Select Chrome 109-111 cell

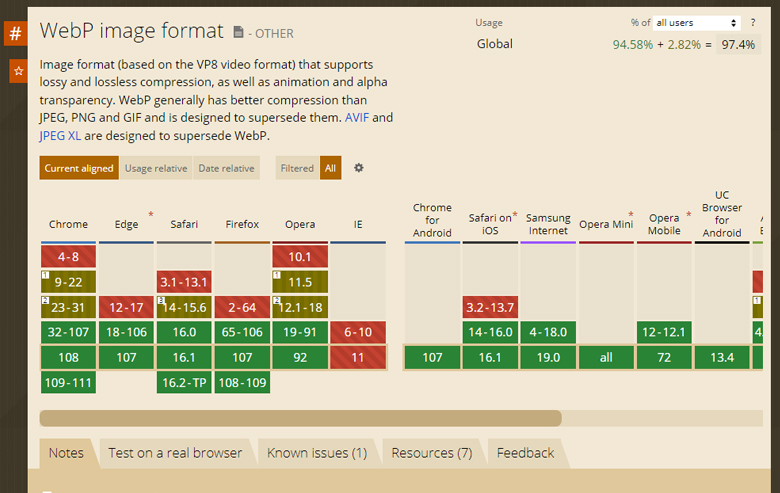tap(68, 383)
